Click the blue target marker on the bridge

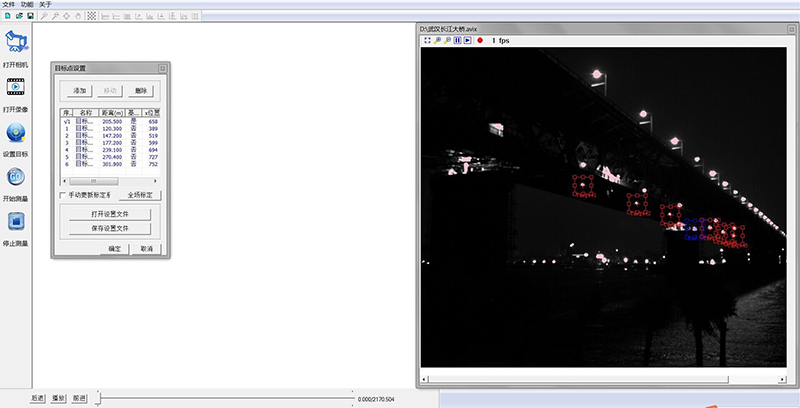tap(693, 229)
